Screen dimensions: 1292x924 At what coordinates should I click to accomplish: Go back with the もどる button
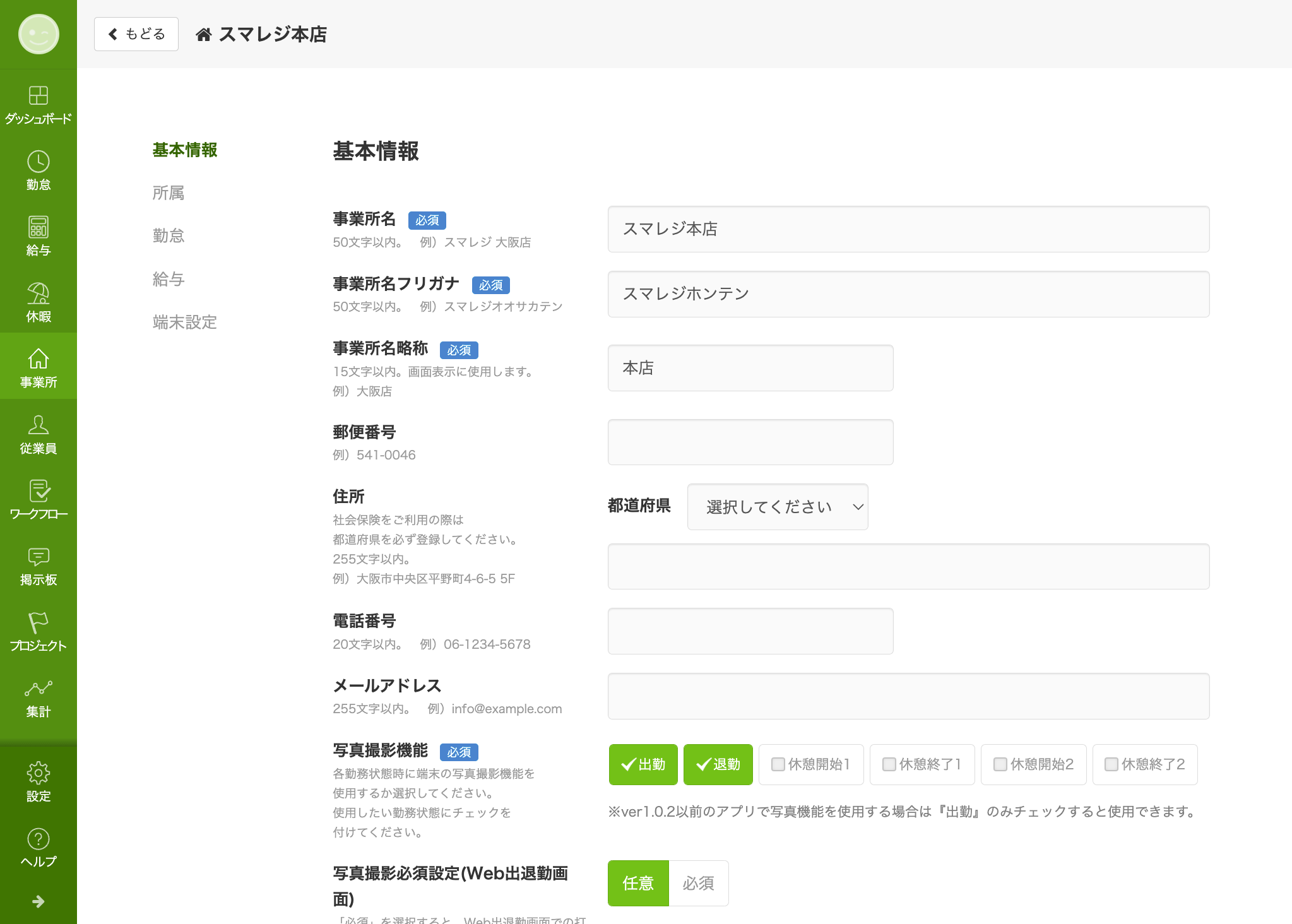pyautogui.click(x=136, y=34)
